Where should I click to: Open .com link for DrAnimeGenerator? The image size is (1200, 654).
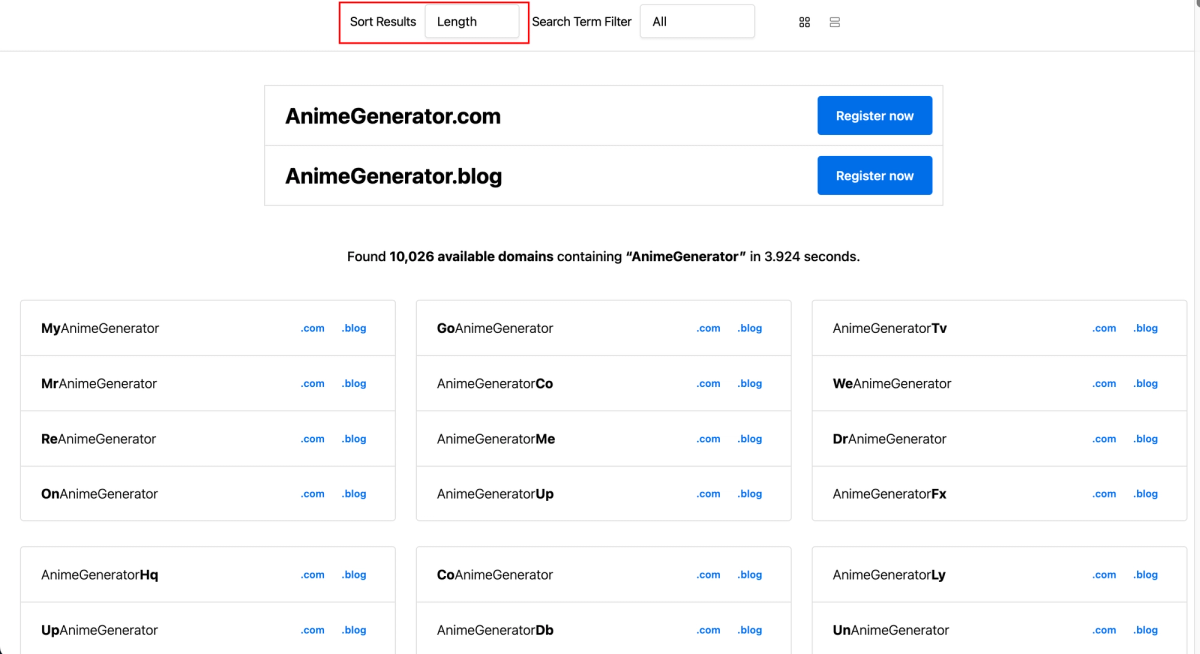pyautogui.click(x=1105, y=439)
